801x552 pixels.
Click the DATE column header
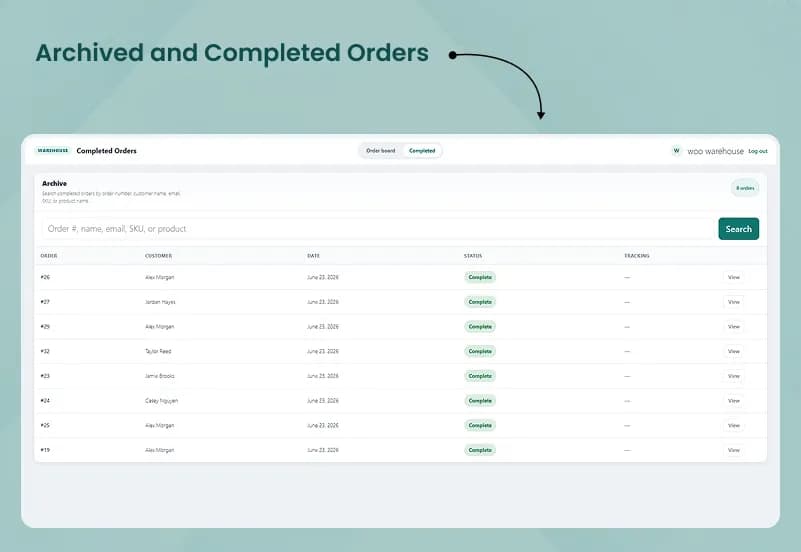(x=314, y=255)
